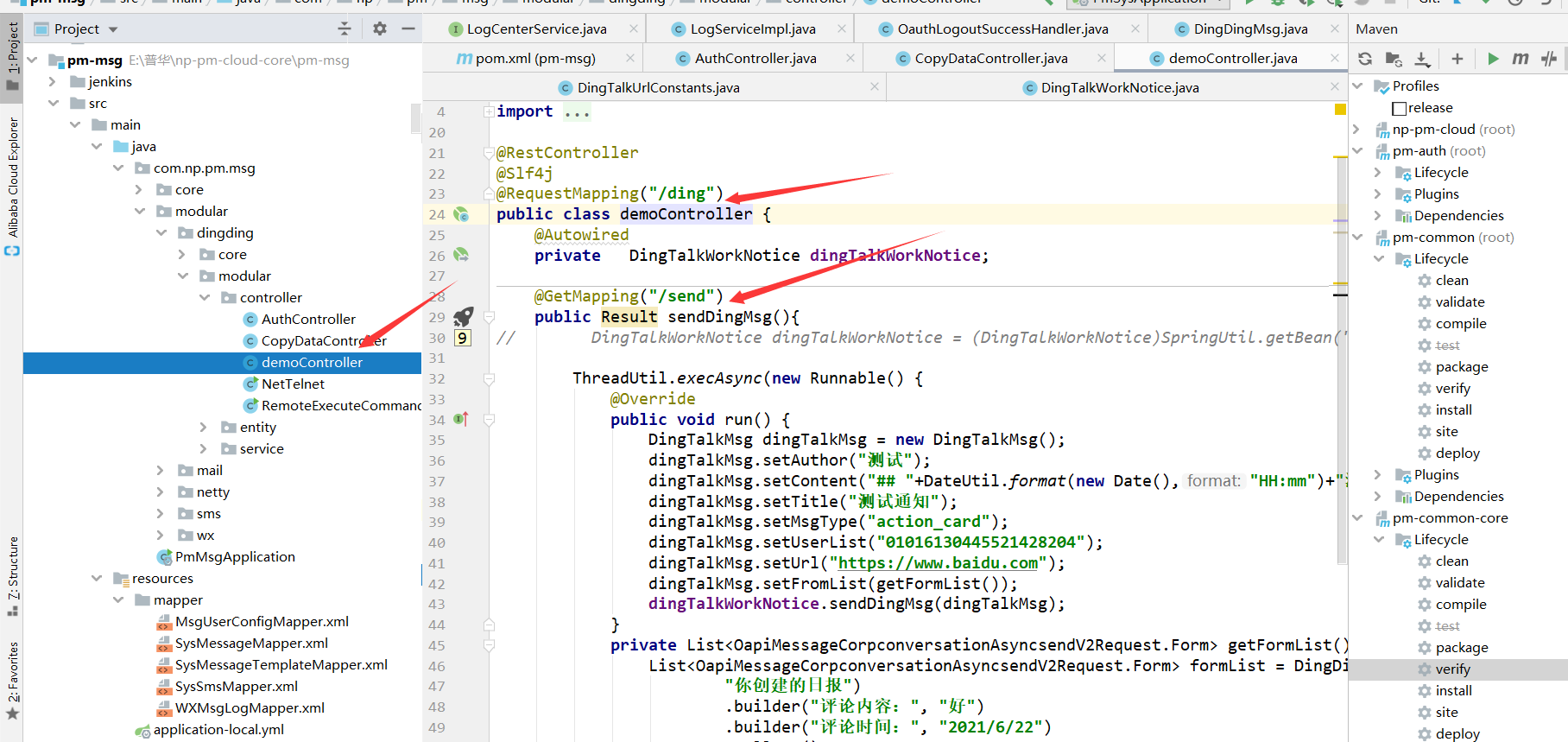Expand the jenkins folder
This screenshot has width=1568, height=742.
[x=52, y=81]
